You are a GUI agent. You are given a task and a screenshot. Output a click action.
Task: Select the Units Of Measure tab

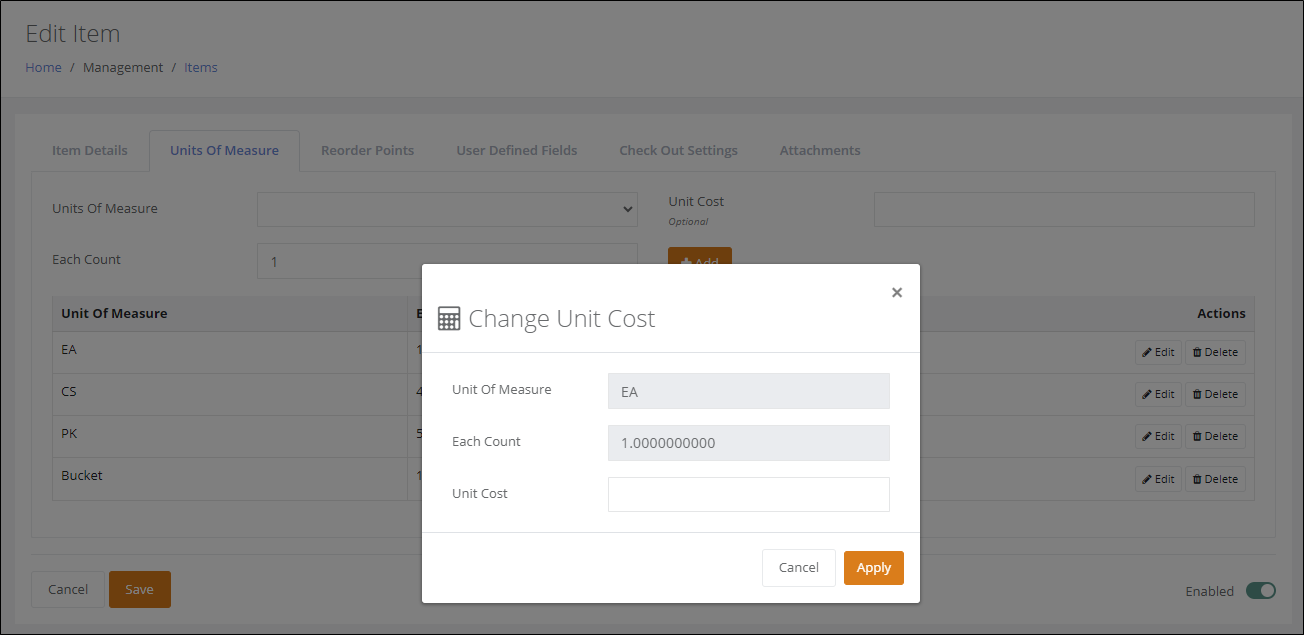224,151
